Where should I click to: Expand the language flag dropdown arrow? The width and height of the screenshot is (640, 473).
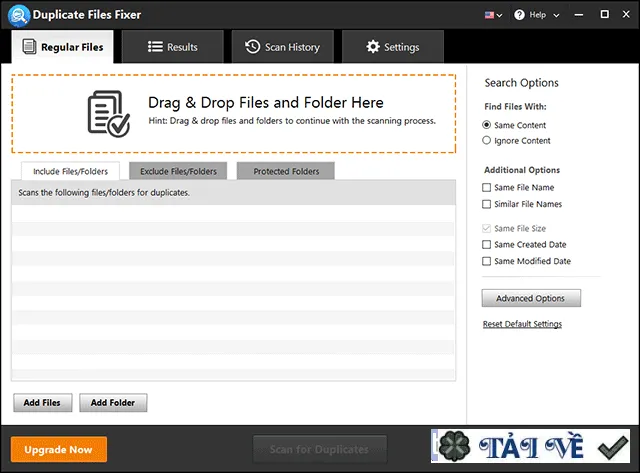[x=499, y=16]
